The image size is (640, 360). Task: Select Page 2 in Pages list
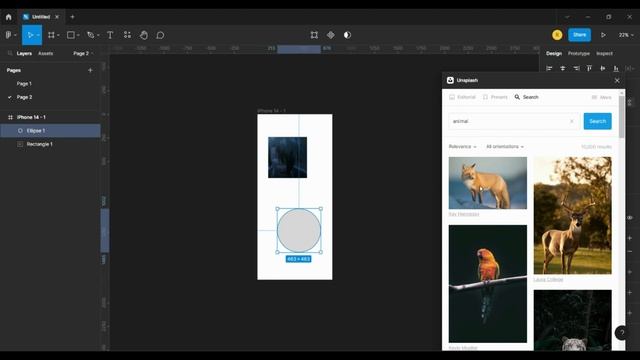(24, 97)
